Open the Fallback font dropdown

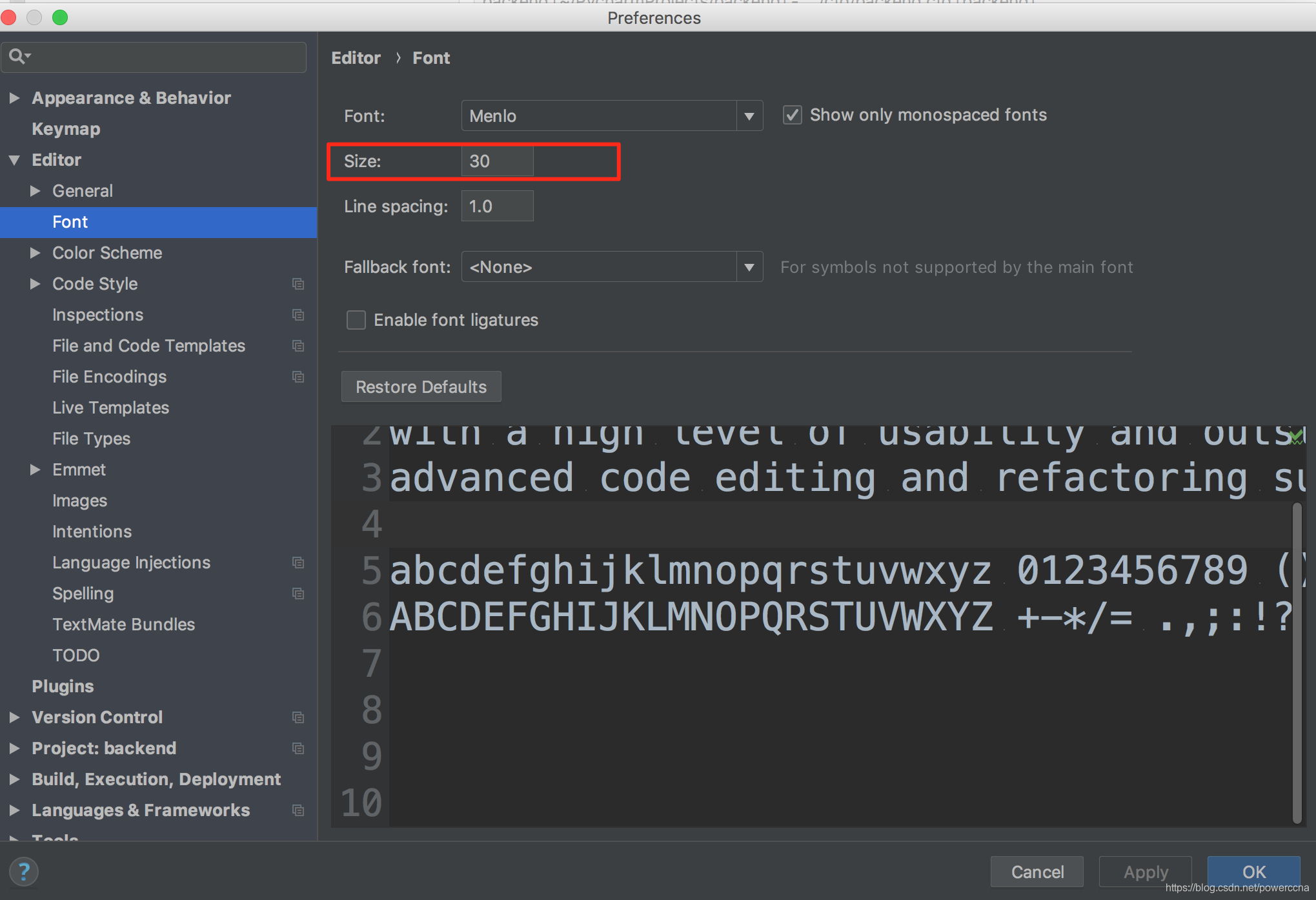click(749, 267)
